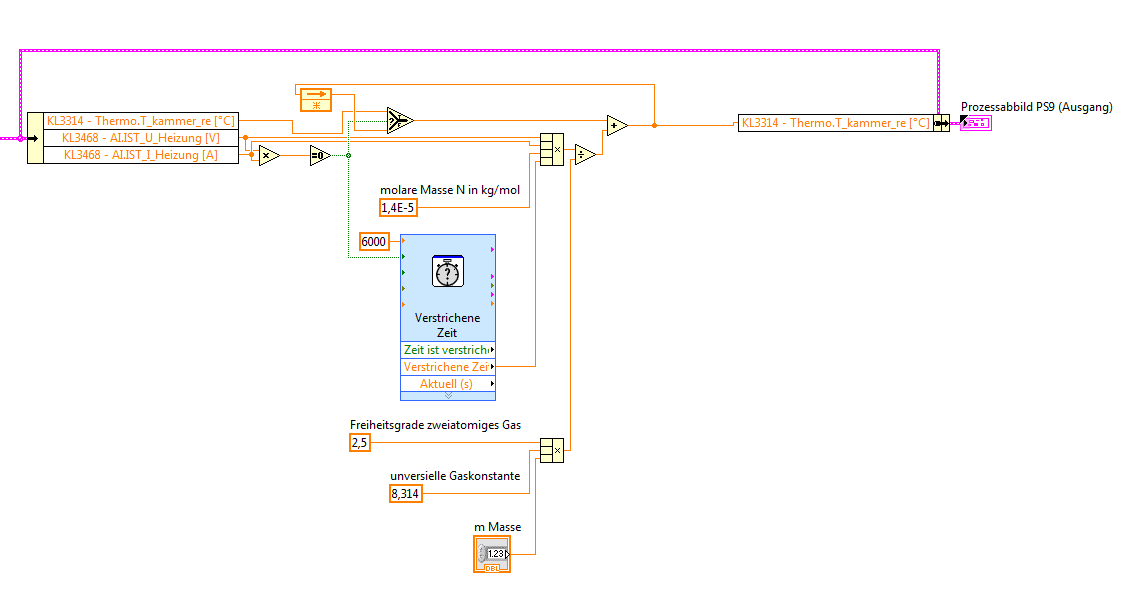This screenshot has height=610, width=1132.
Task: Select the 8,314 gas constant value
Action: (405, 494)
